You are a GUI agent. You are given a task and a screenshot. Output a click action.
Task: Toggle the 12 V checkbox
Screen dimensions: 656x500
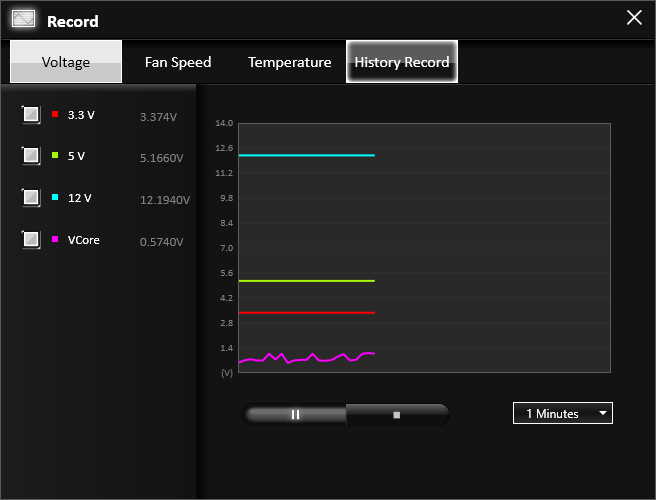pos(31,198)
